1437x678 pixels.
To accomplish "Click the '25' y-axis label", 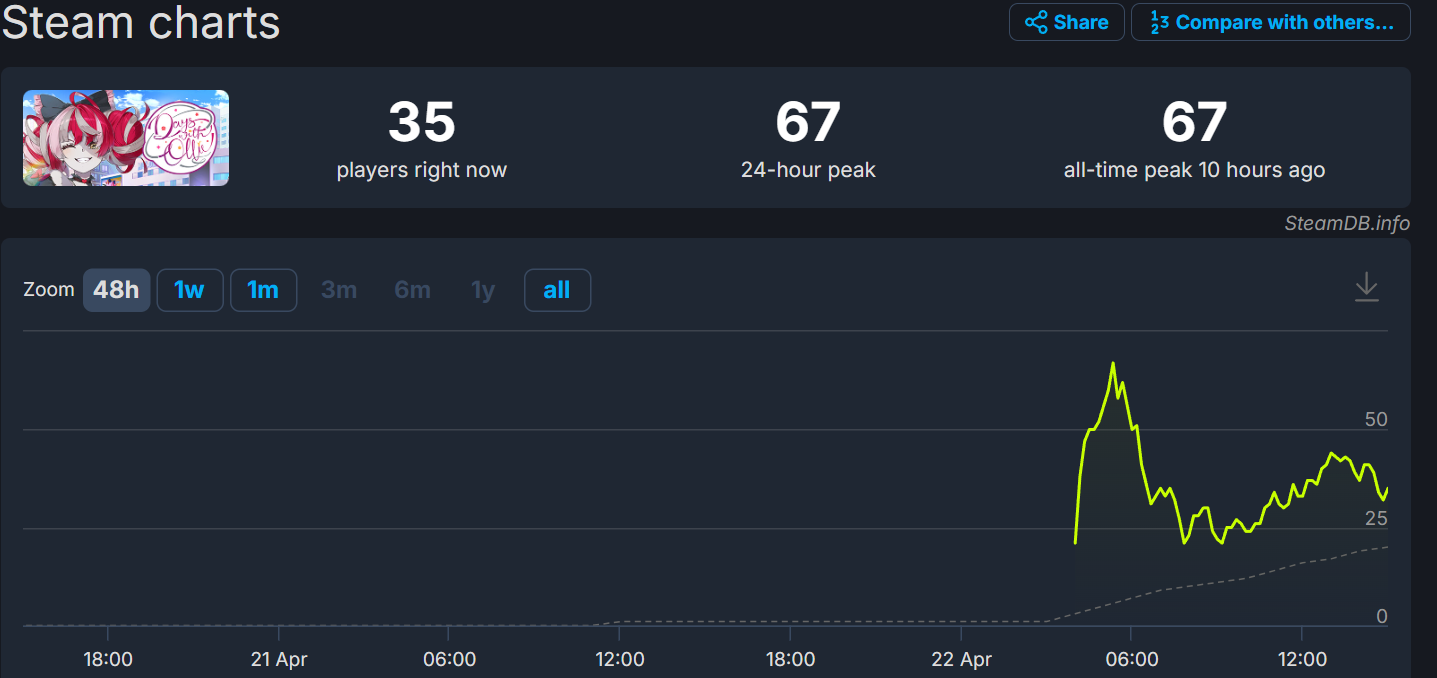I will [x=1376, y=518].
